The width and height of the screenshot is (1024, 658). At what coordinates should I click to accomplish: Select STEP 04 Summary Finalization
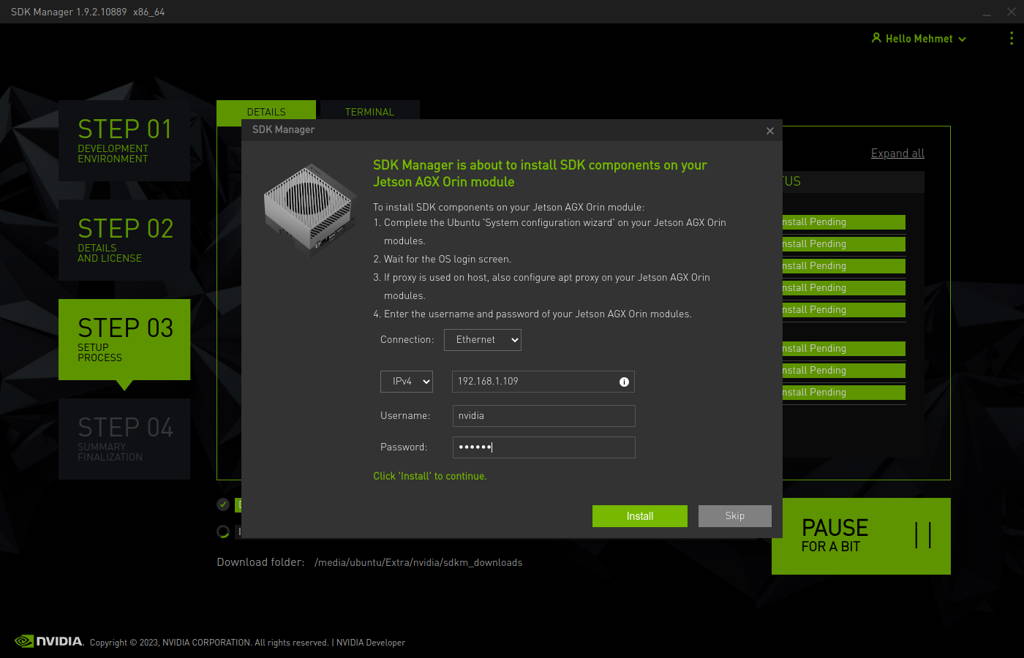click(124, 439)
